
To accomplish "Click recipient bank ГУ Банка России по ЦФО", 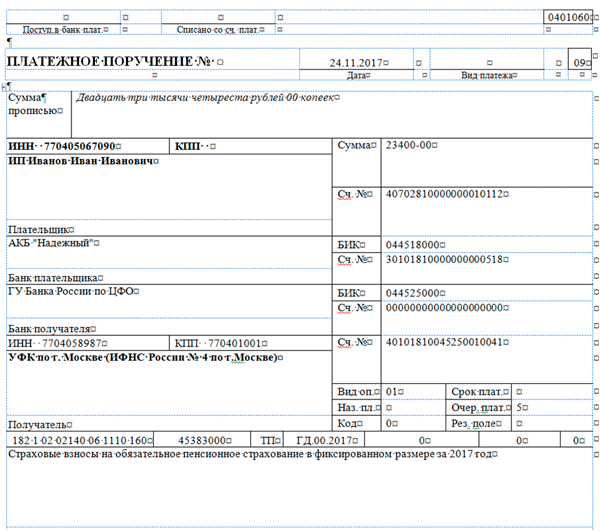I will pos(74,292).
